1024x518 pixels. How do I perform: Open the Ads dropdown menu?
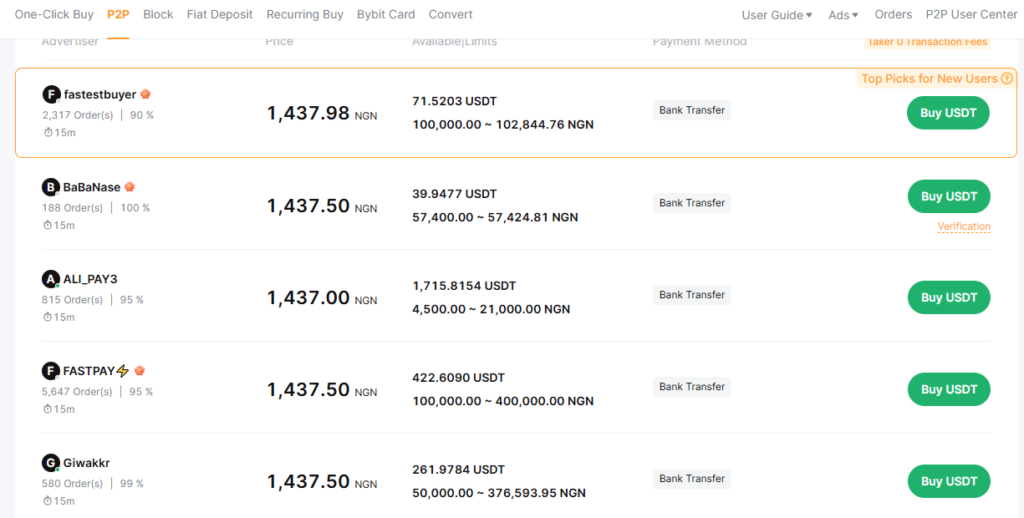(843, 15)
